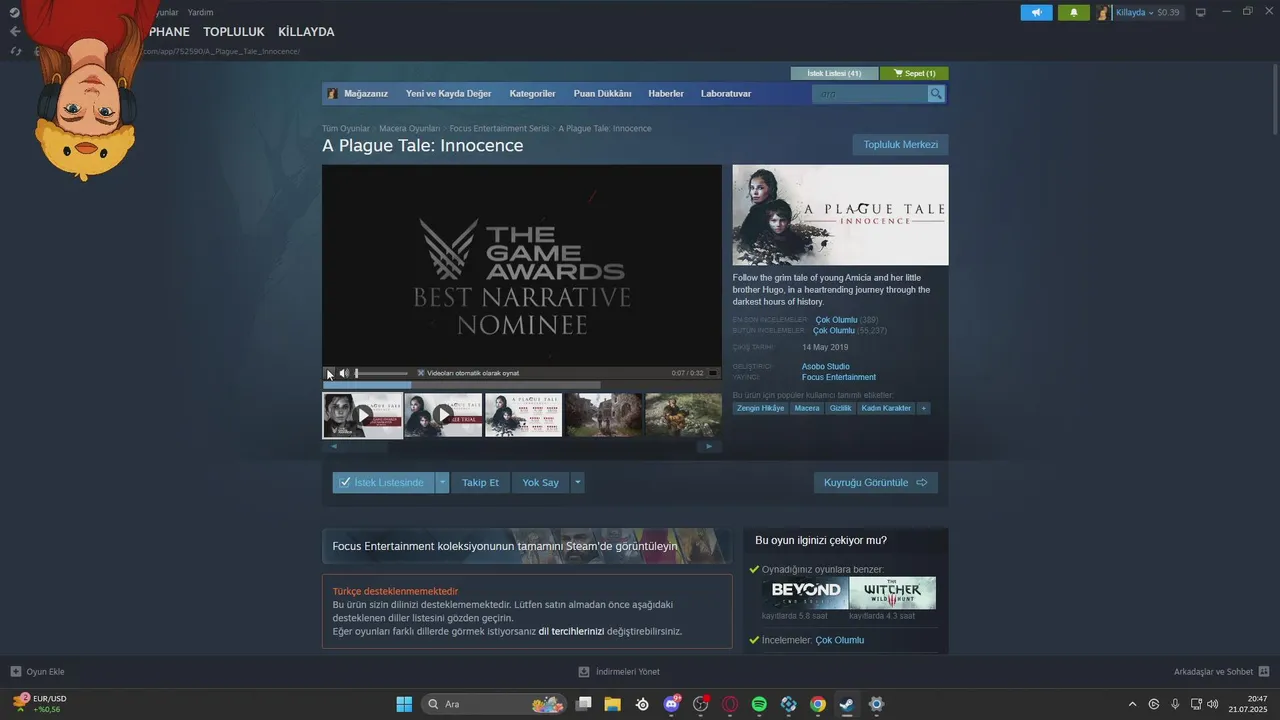
Task: Select the Kadın Karakter tag
Action: tap(886, 408)
